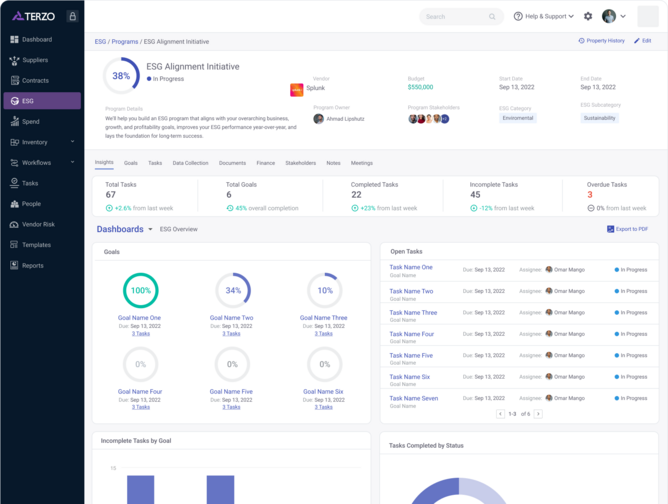This screenshot has width=668, height=504.
Task: Go to next page of Open Tasks
Action: [x=538, y=414]
